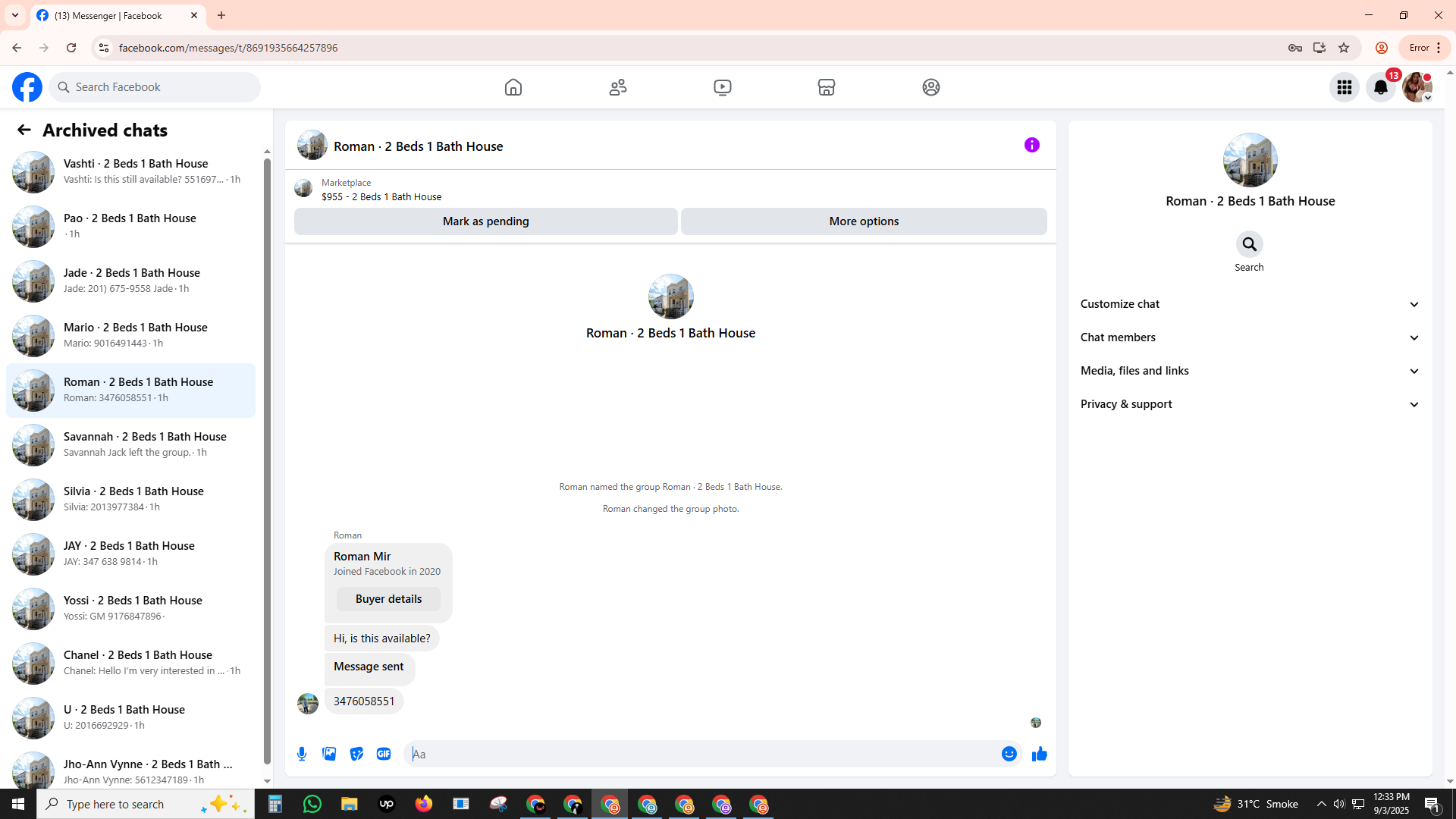Open Silvia 2 Beds 1 Bath House chat
The image size is (1456, 819).
pos(130,499)
